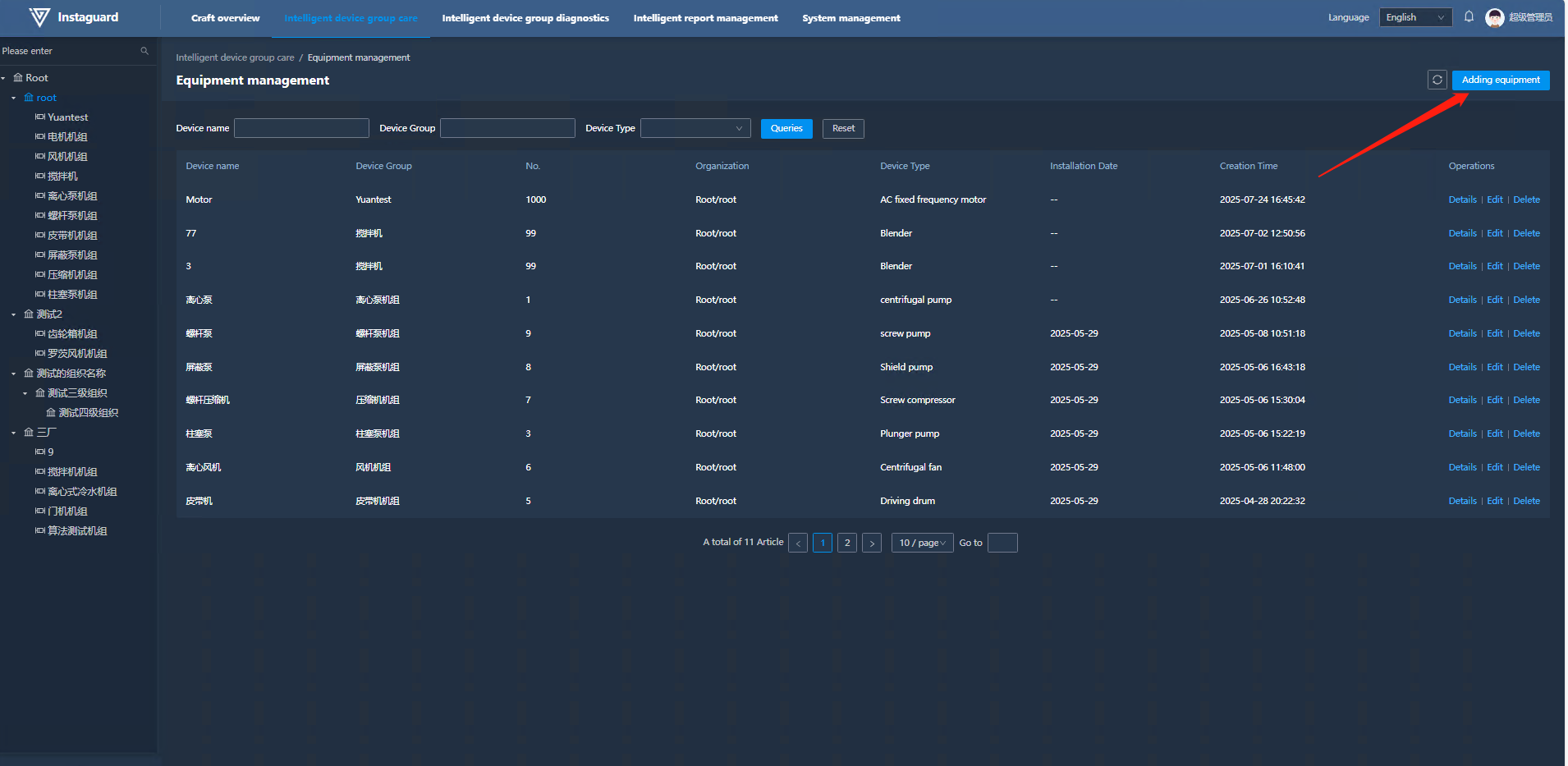Select 屏蔽泵机组 in the tree

pyautogui.click(x=72, y=255)
